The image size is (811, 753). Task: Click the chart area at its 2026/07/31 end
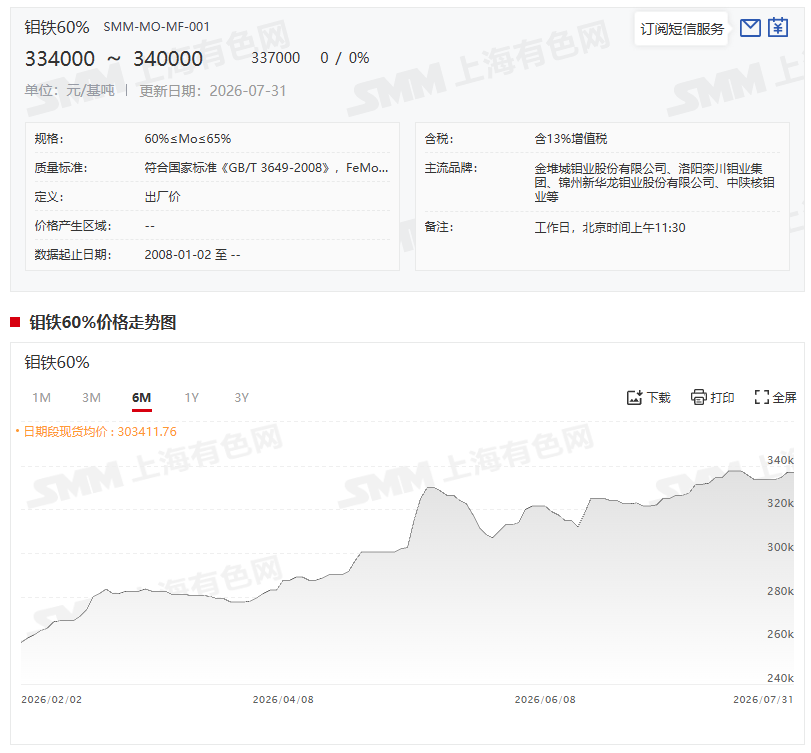[792, 473]
